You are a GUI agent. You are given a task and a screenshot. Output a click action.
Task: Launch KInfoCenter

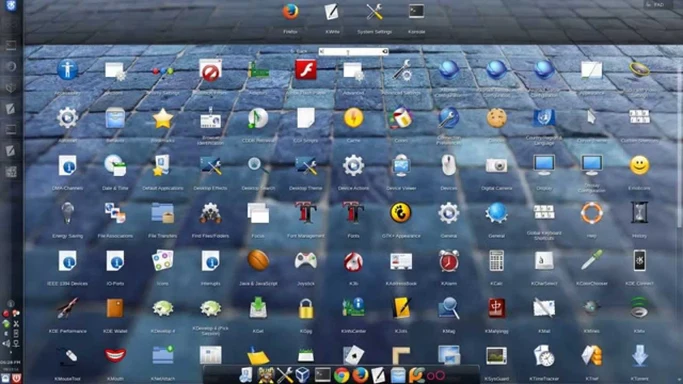click(x=353, y=309)
